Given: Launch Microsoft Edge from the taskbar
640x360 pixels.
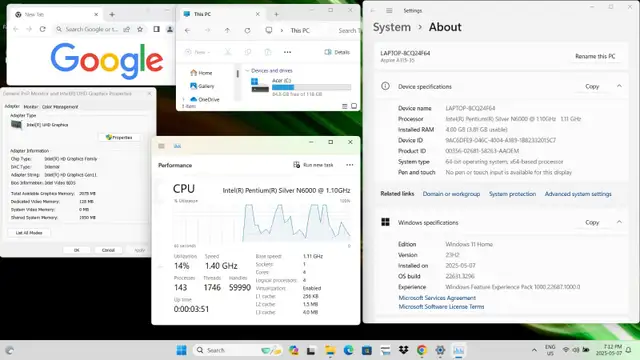Looking at the screenshot, I should tap(348, 350).
